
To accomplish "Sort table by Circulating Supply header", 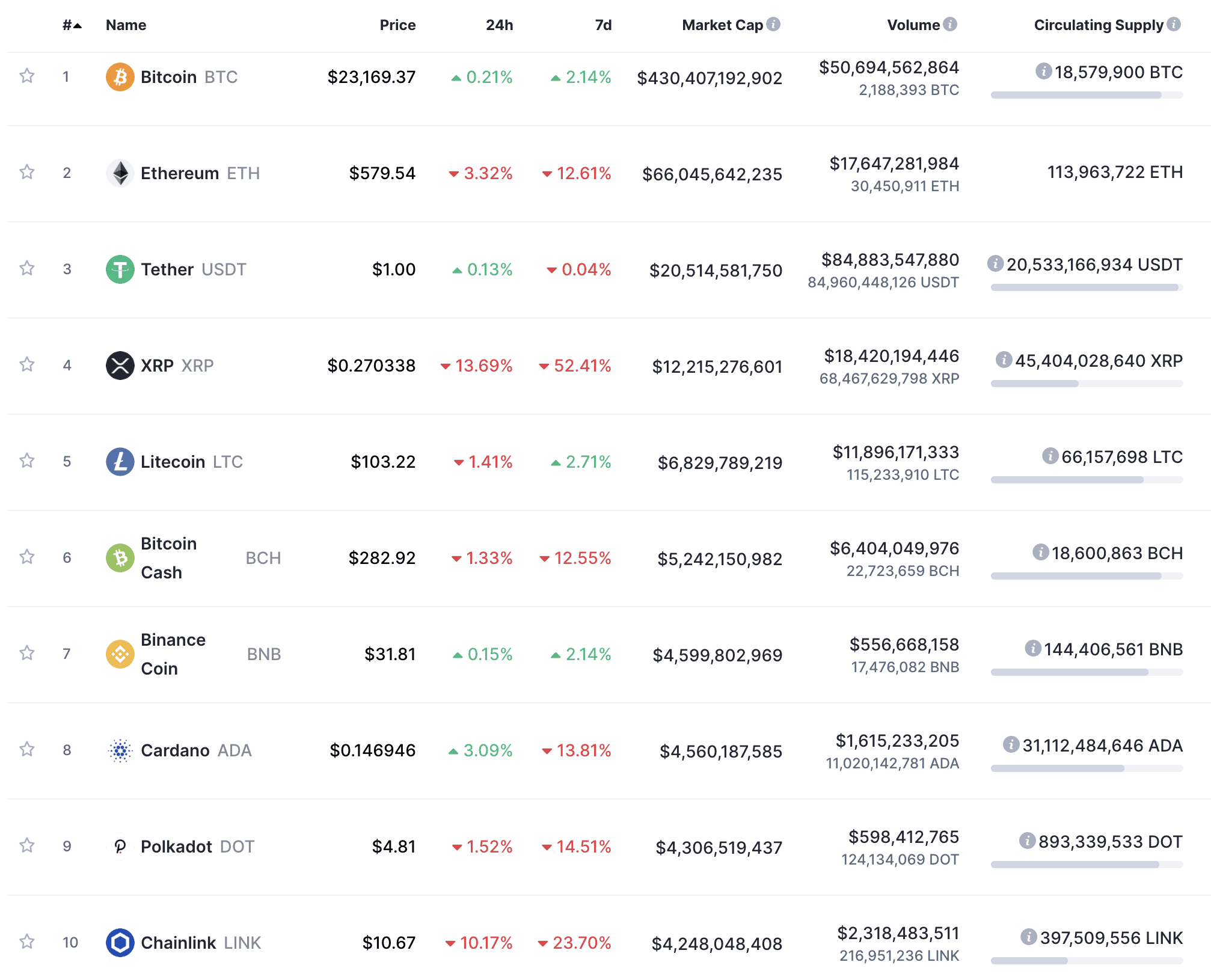I will (x=1099, y=25).
